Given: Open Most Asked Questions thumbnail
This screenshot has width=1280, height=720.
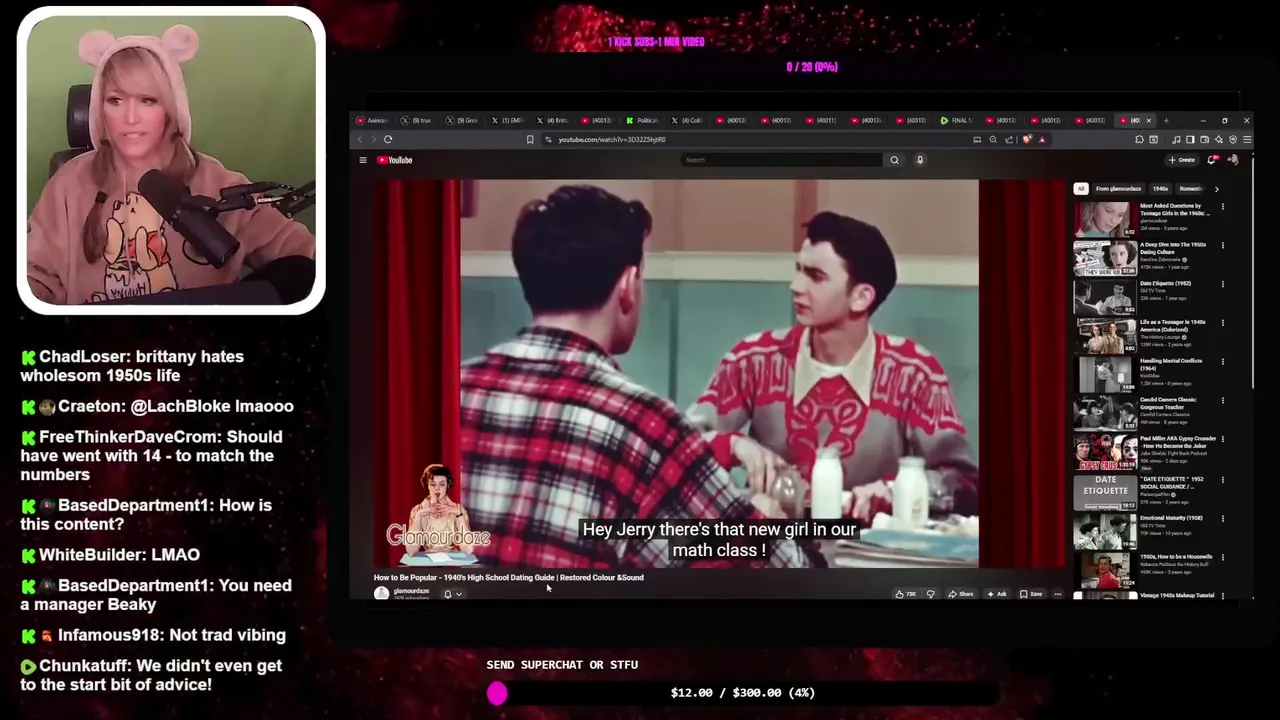Looking at the screenshot, I should click(x=1104, y=218).
